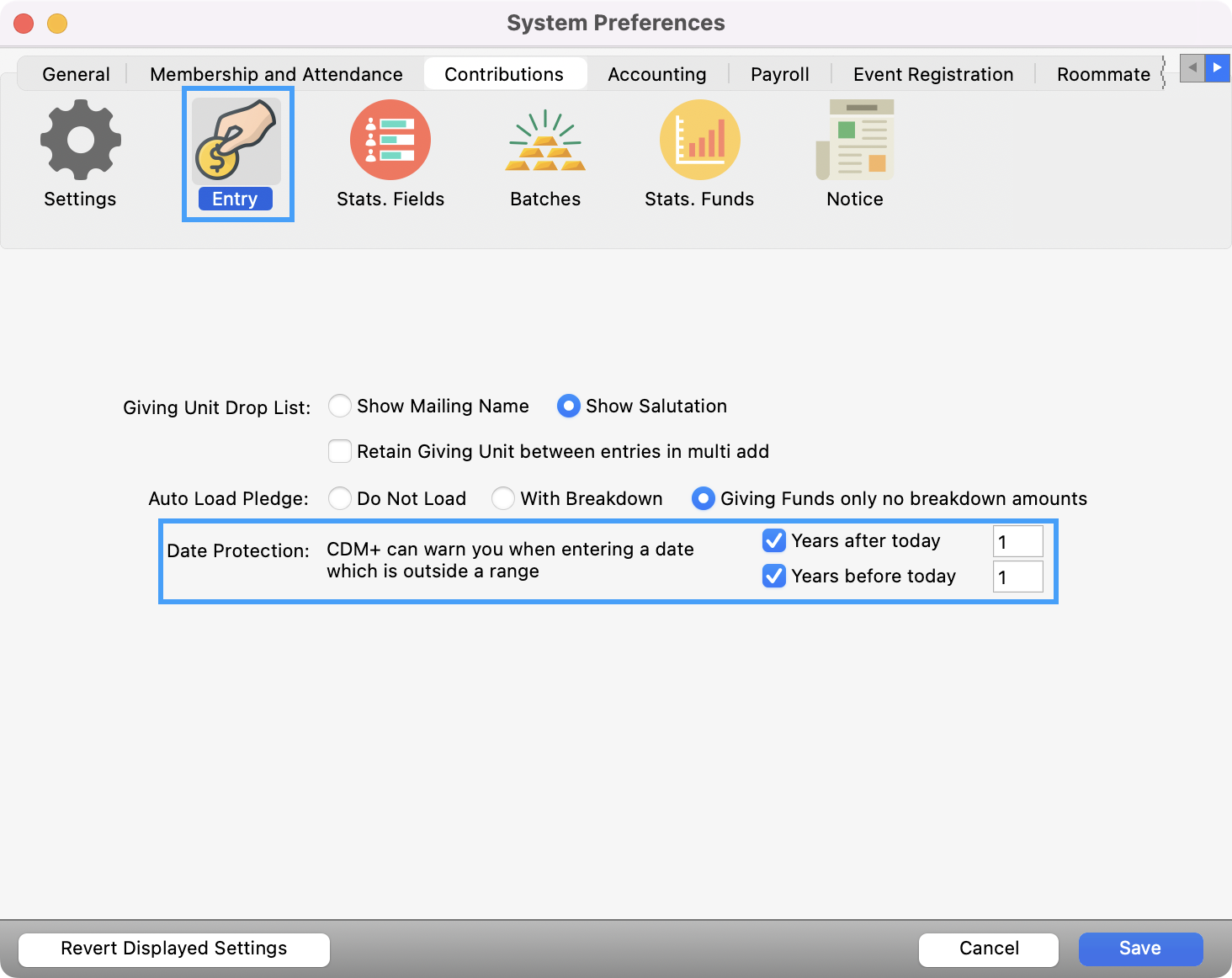Click Revert Displayed Settings
The image size is (1232, 978).
(173, 949)
